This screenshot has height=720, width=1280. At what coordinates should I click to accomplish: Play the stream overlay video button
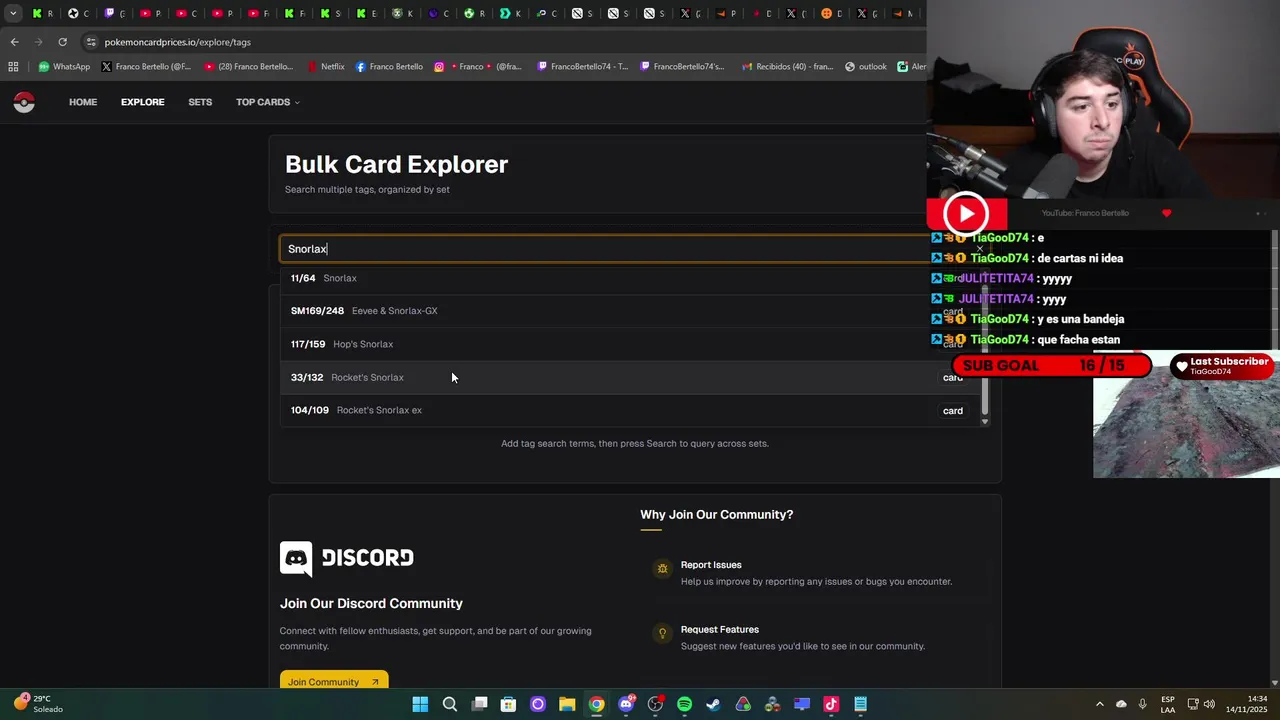[x=966, y=214]
